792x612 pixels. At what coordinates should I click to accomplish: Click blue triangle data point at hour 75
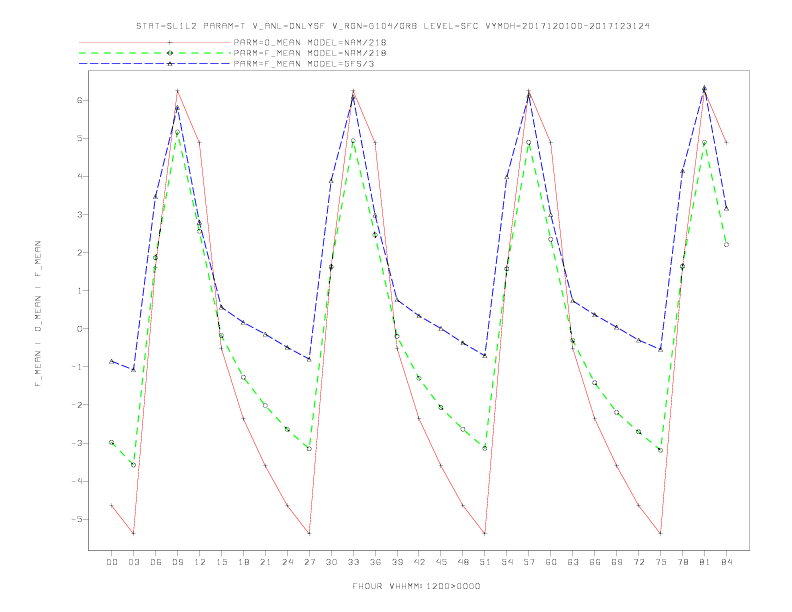coord(660,349)
